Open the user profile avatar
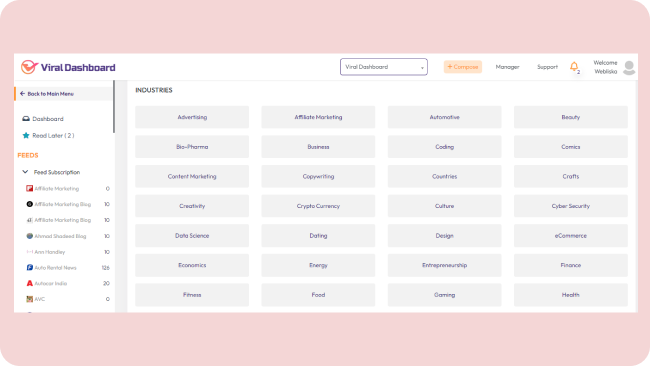Image resolution: width=650 pixels, height=366 pixels. tap(629, 68)
